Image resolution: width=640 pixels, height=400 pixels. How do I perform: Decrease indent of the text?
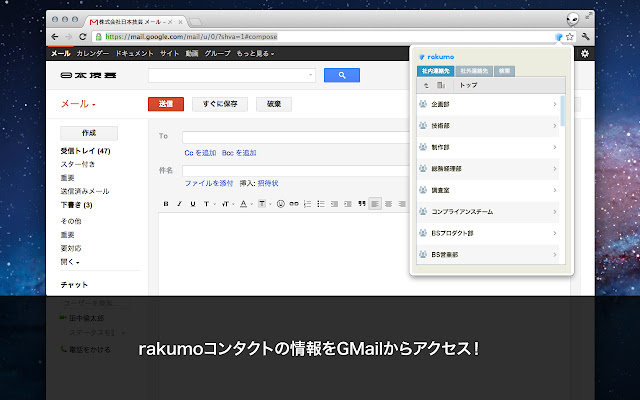click(334, 204)
